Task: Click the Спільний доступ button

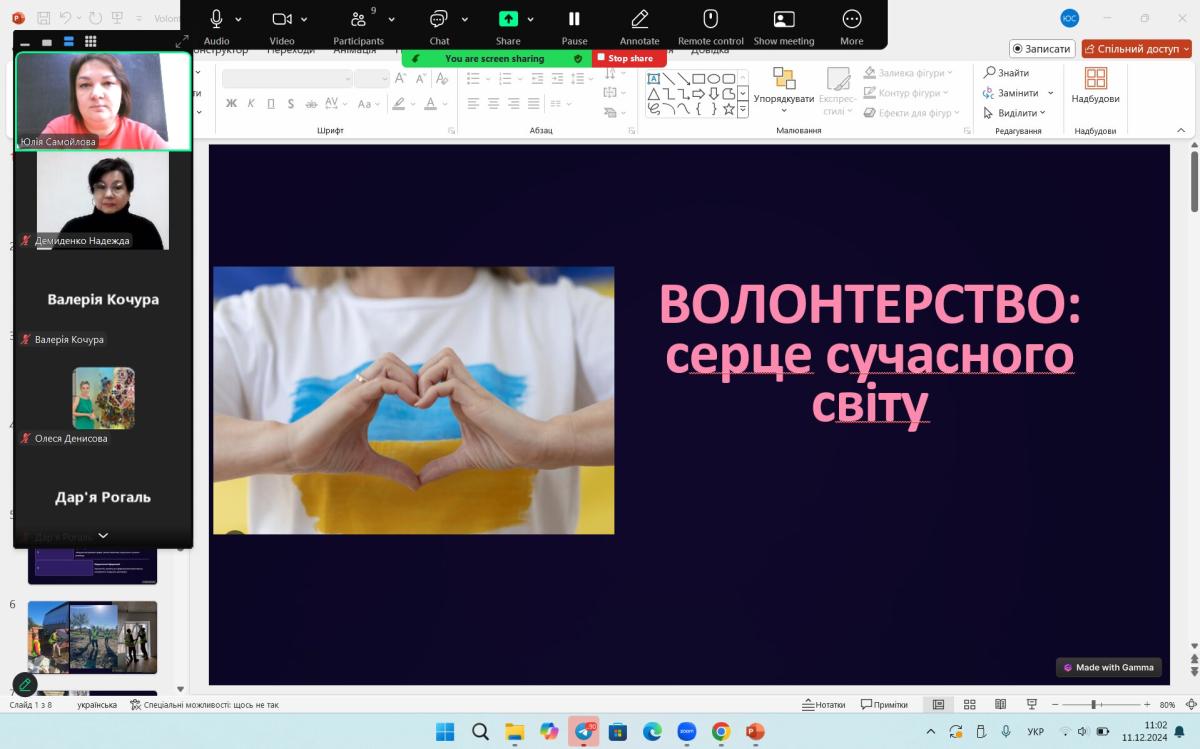Action: coord(1136,48)
